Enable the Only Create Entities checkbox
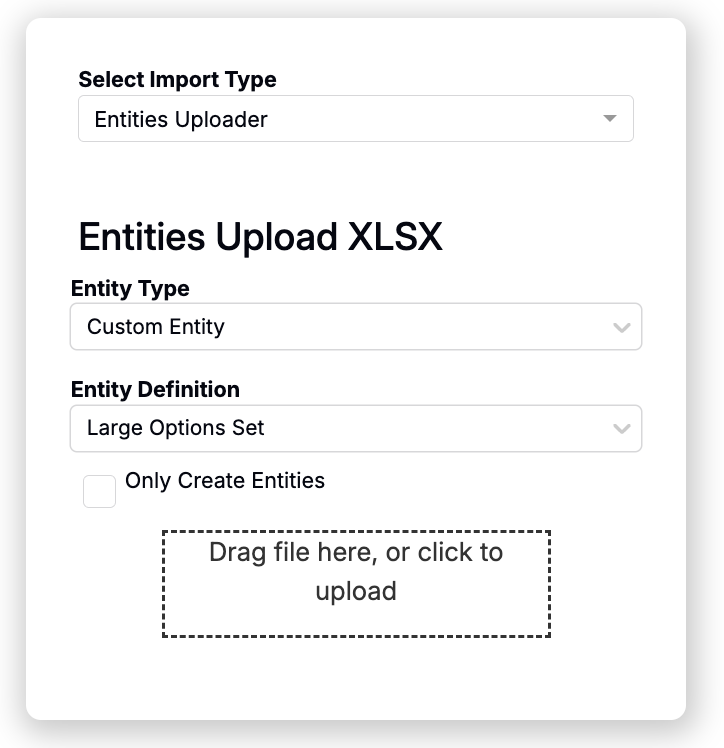This screenshot has width=724, height=748. [x=99, y=491]
